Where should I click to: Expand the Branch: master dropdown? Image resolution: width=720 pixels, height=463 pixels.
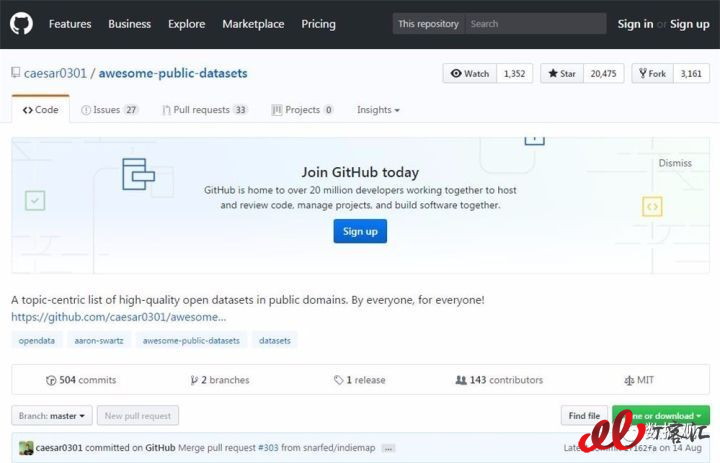[52, 416]
